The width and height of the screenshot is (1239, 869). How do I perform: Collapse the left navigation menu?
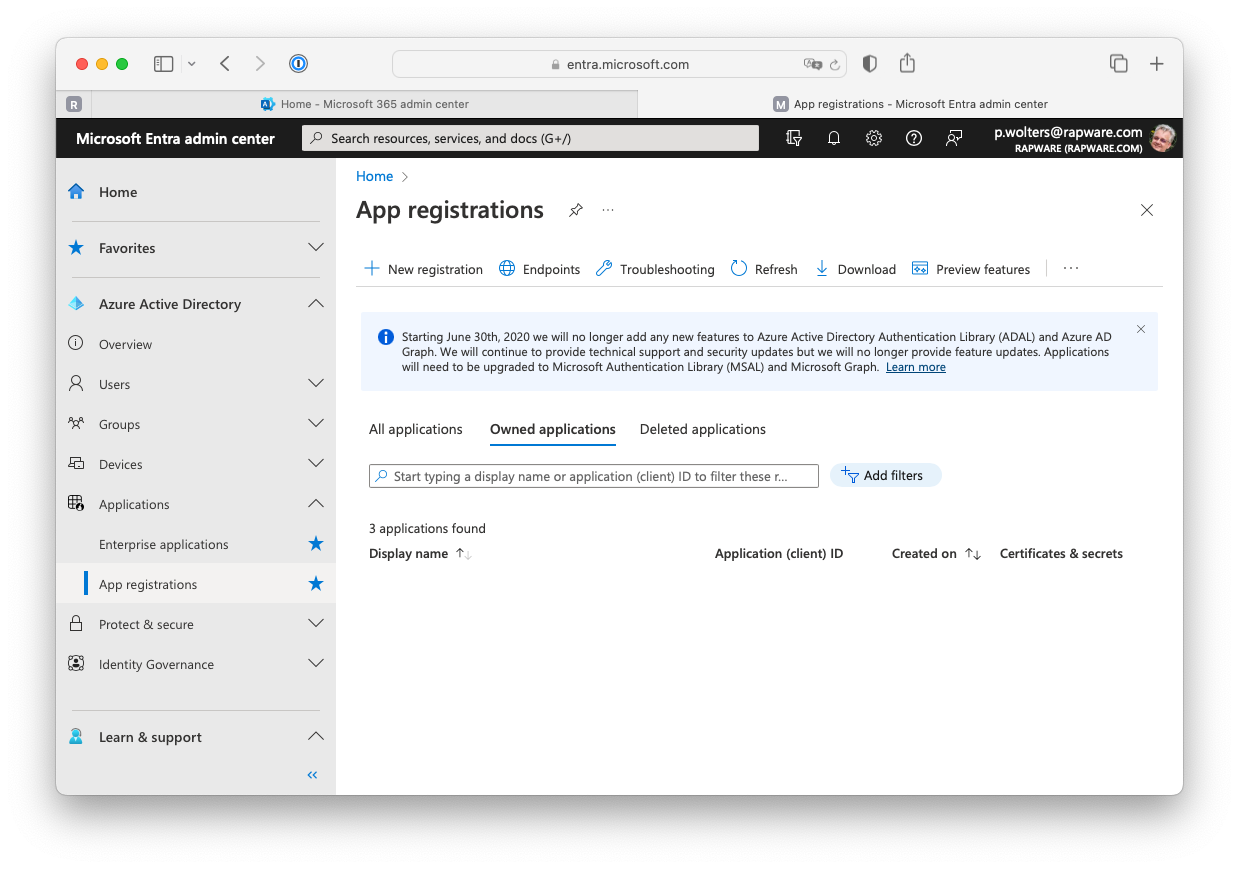pyautogui.click(x=312, y=775)
